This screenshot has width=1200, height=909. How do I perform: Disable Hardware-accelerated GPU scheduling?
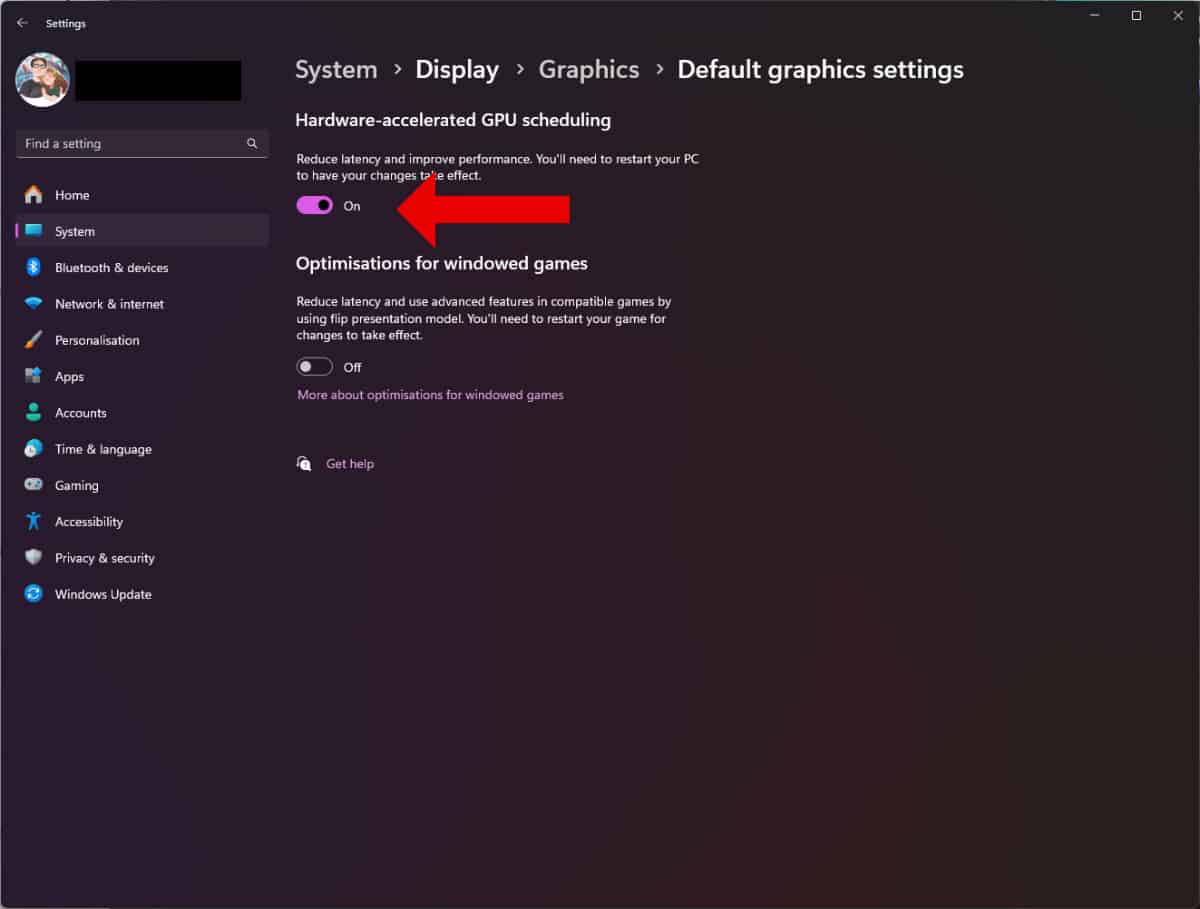[314, 205]
